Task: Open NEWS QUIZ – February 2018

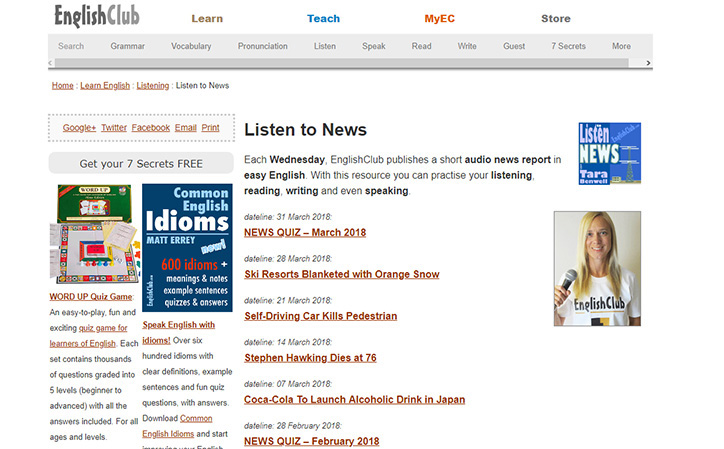Action: tap(312, 441)
